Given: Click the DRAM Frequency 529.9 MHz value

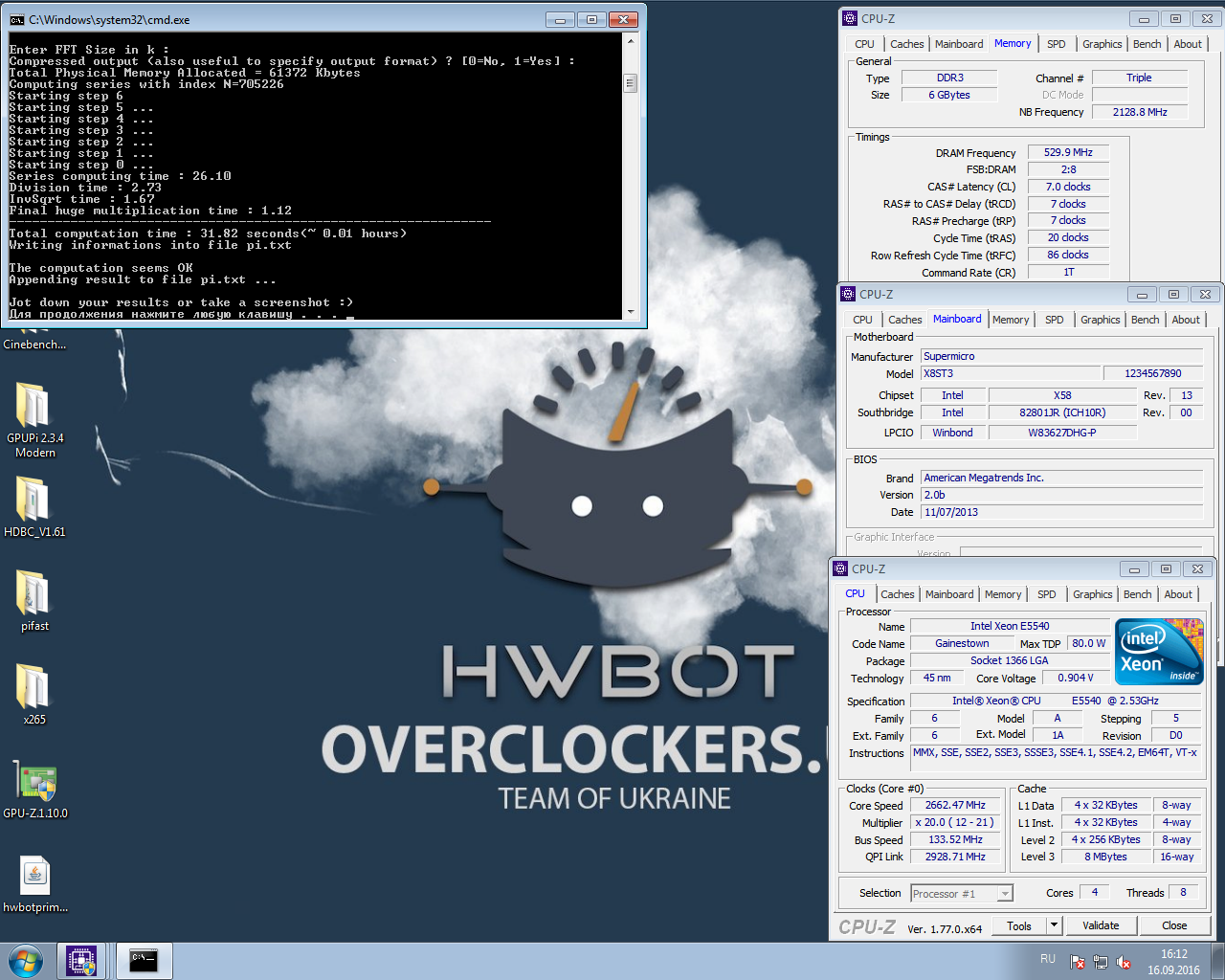Looking at the screenshot, I should pos(1068,152).
